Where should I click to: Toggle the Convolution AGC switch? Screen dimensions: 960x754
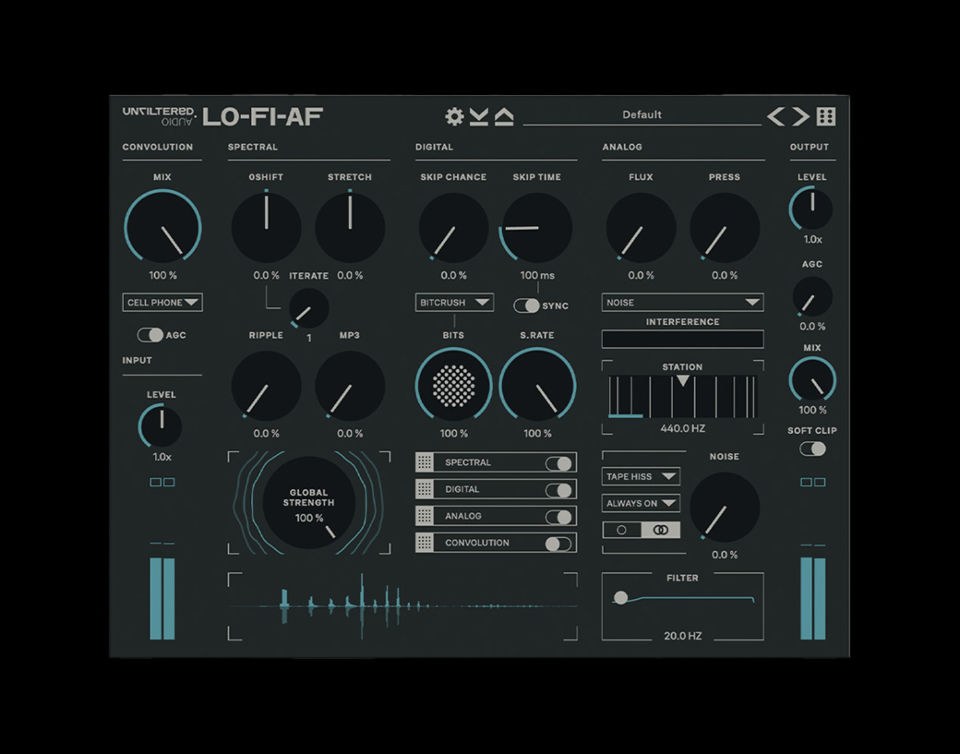click(150, 335)
